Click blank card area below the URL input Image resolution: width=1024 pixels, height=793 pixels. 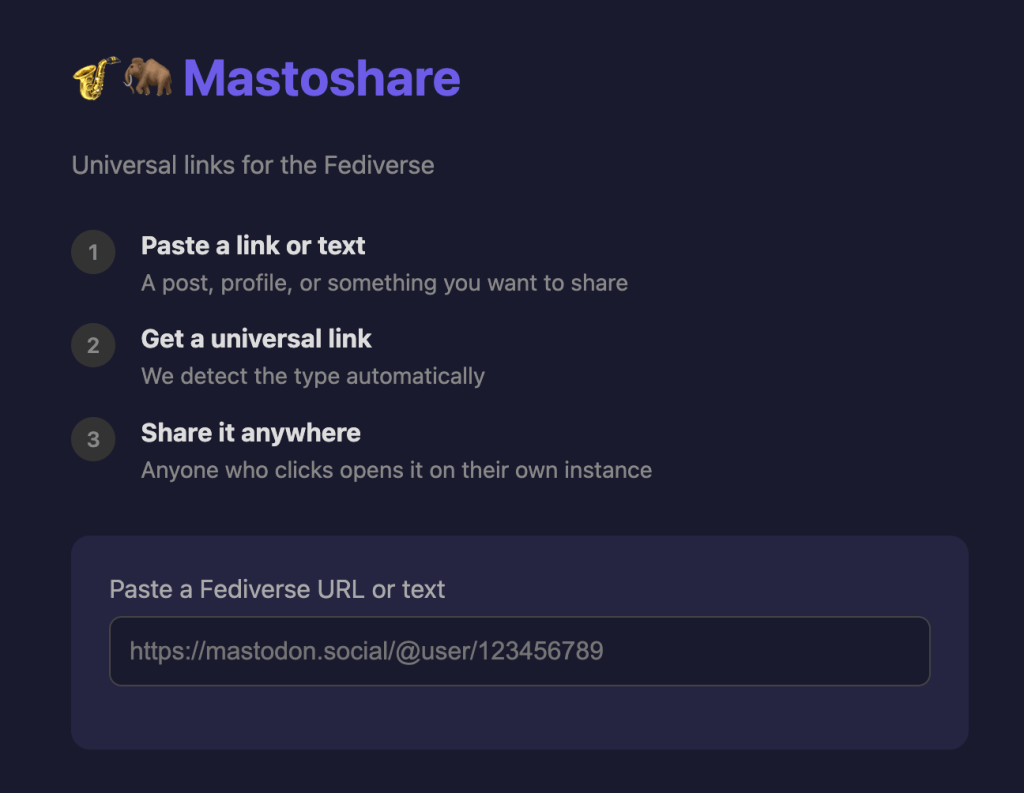click(519, 717)
